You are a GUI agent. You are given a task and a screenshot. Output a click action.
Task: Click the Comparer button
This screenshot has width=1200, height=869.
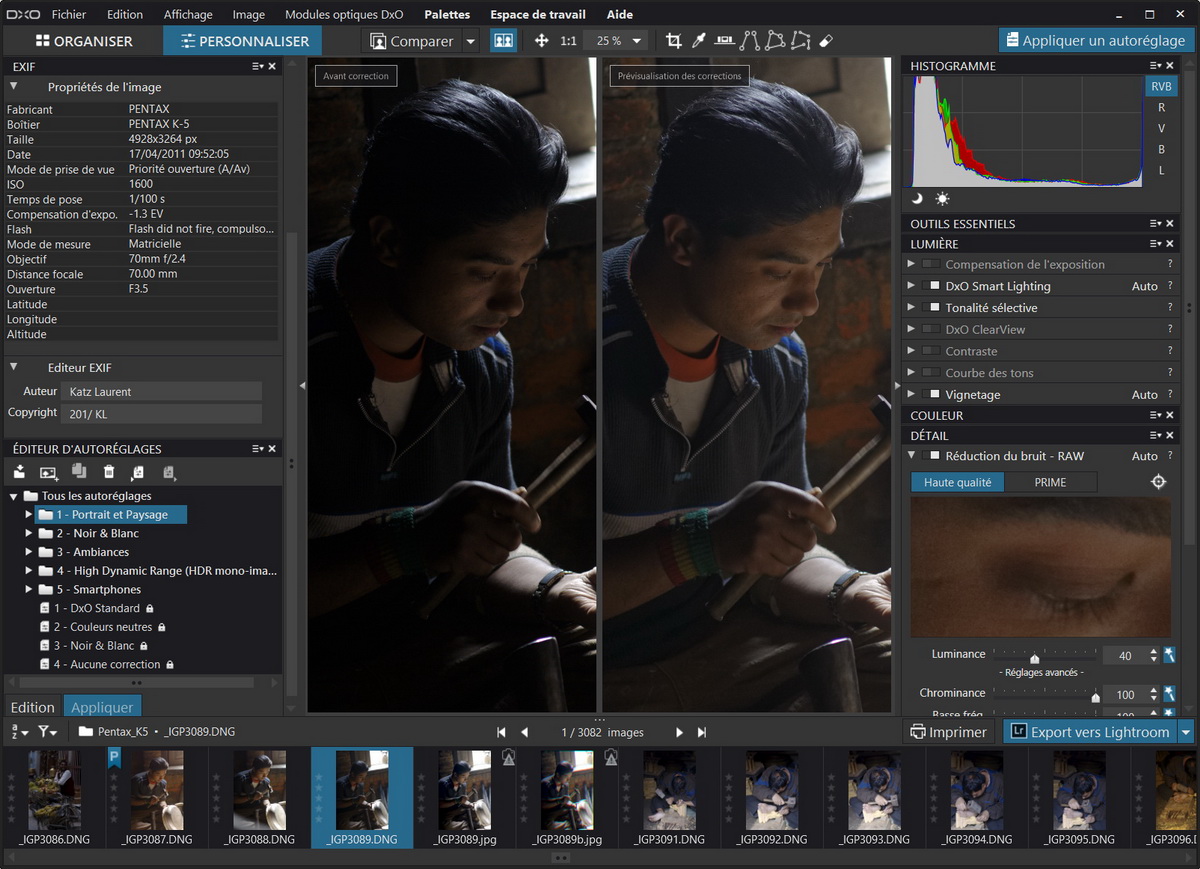412,41
